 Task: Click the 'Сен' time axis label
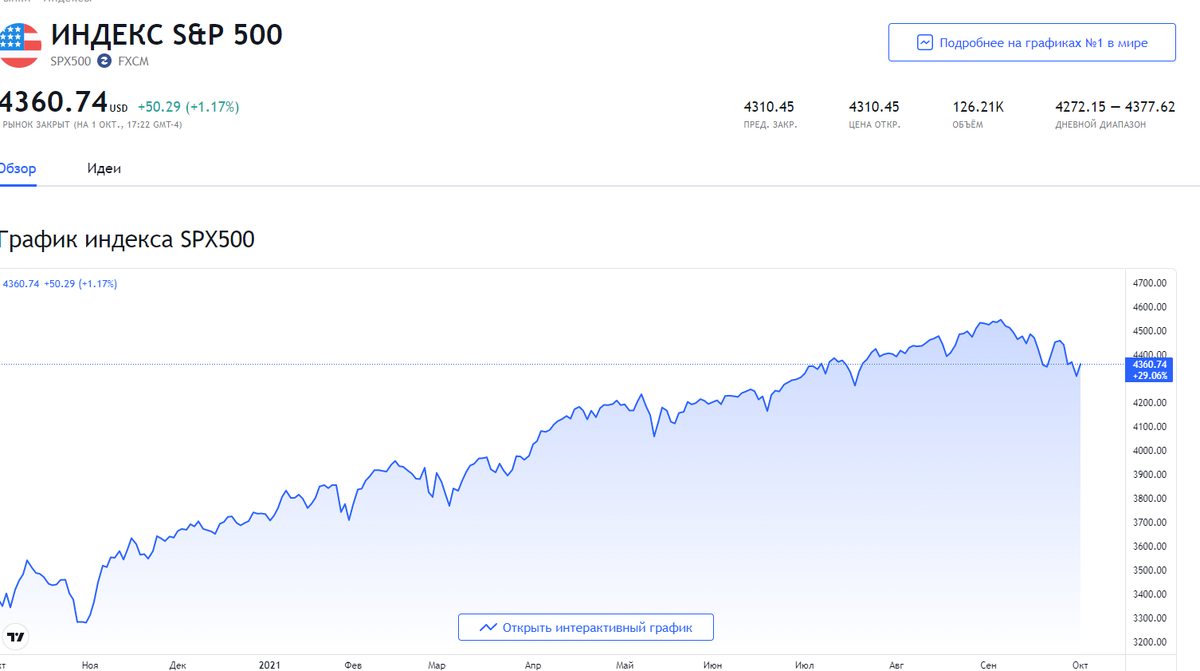(988, 664)
